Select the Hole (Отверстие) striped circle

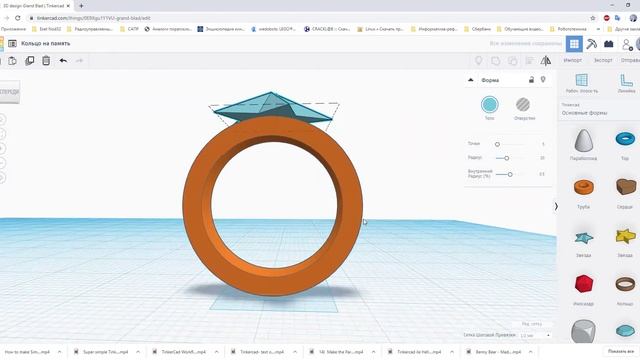pos(523,104)
